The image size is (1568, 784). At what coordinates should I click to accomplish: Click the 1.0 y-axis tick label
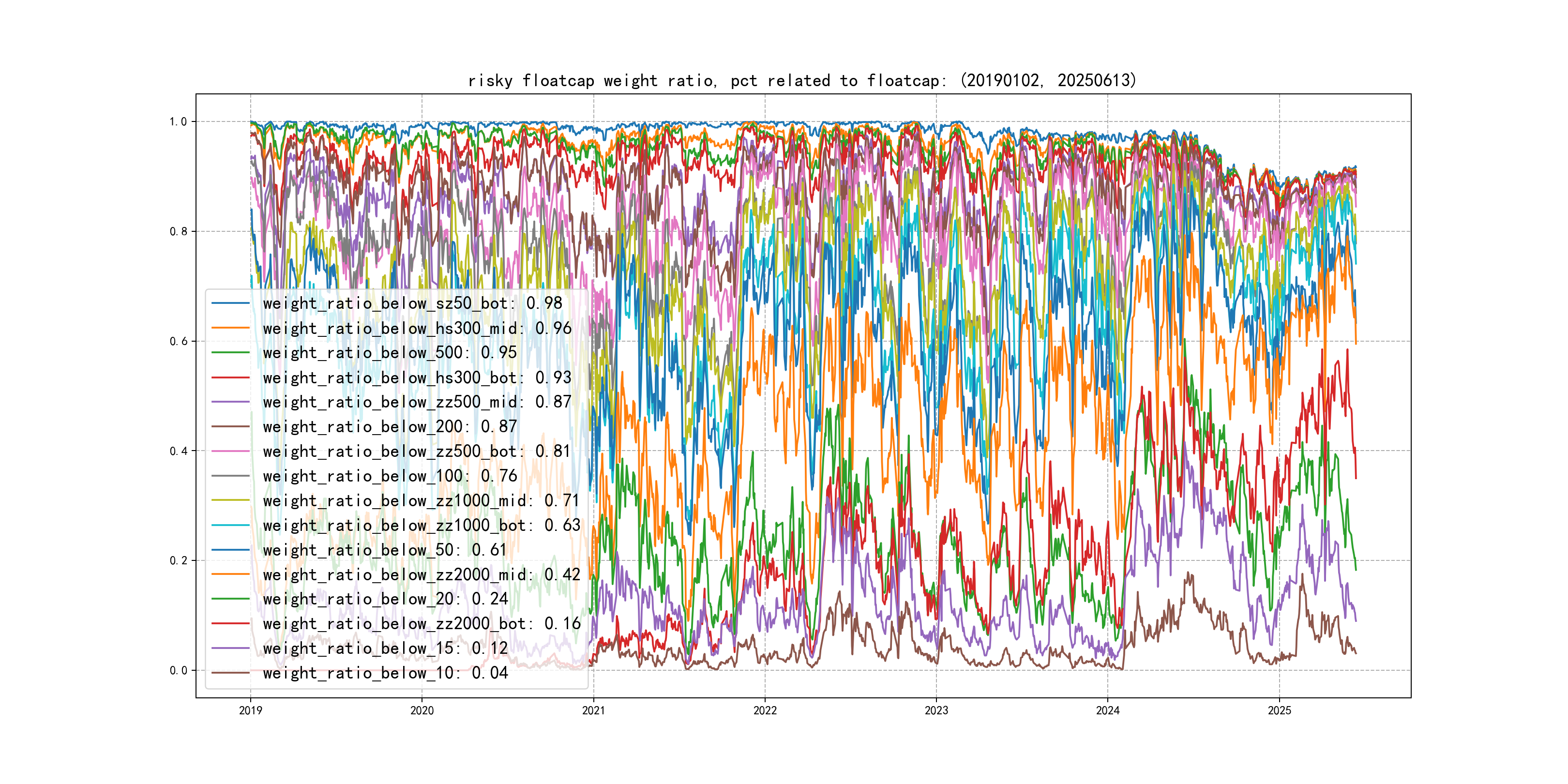click(x=179, y=122)
